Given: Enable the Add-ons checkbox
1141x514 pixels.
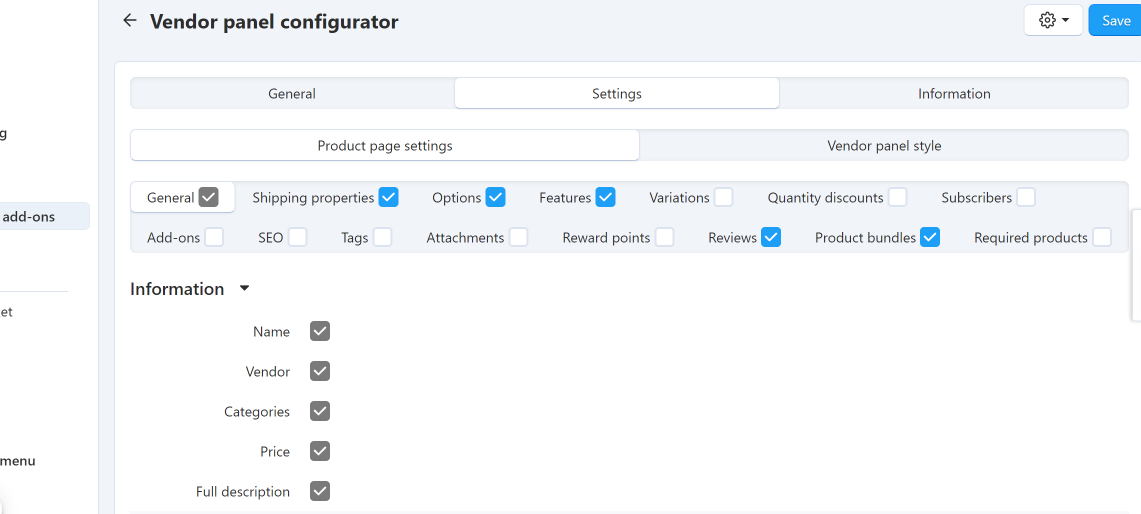Looking at the screenshot, I should [214, 237].
